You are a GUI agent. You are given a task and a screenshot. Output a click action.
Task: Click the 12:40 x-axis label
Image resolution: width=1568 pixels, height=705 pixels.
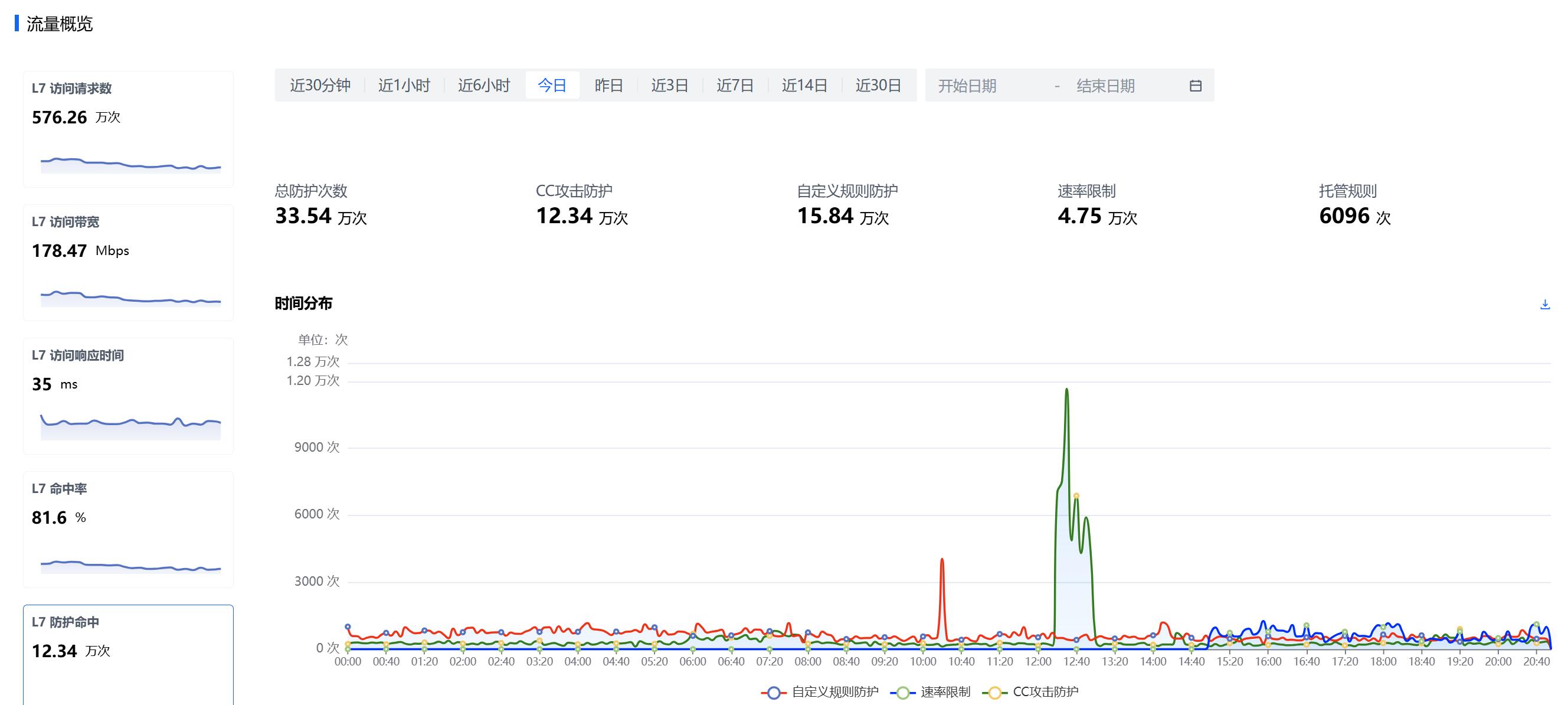[1076, 662]
